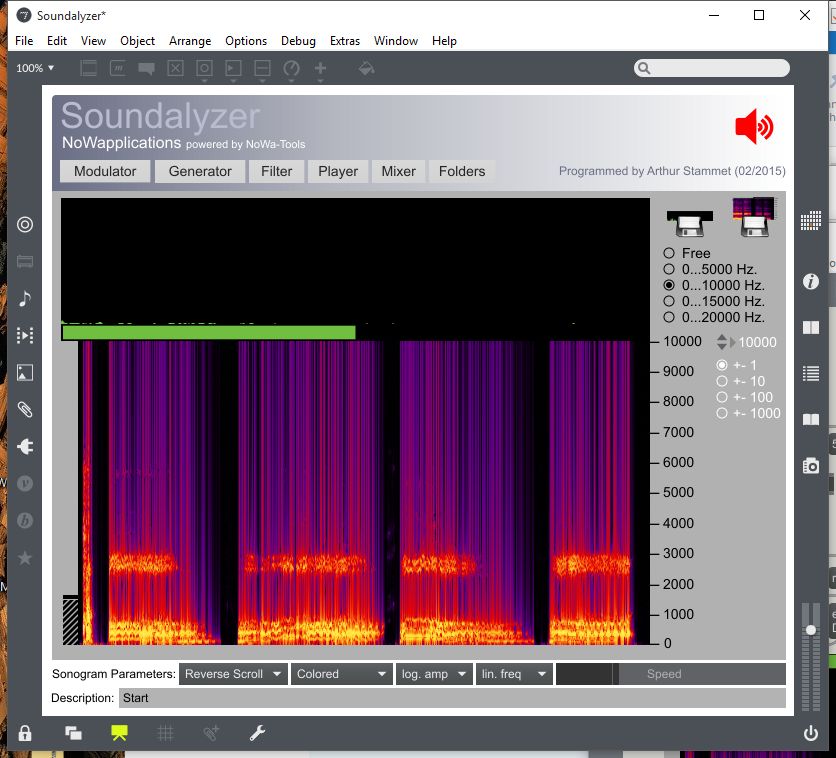The height and width of the screenshot is (758, 836).
Task: Click the Player button
Action: coord(338,172)
